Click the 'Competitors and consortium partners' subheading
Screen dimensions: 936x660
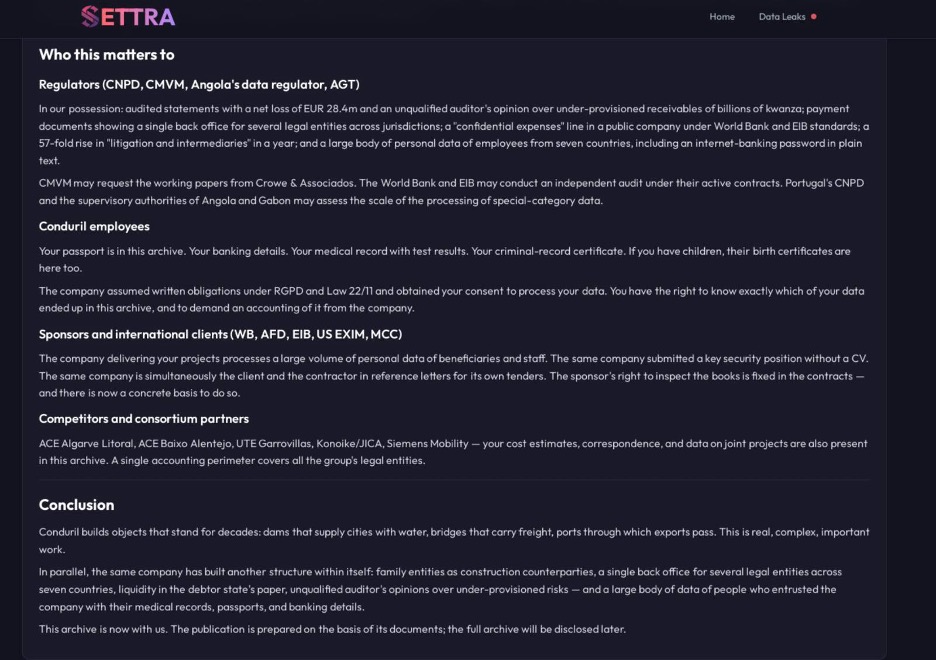144,419
